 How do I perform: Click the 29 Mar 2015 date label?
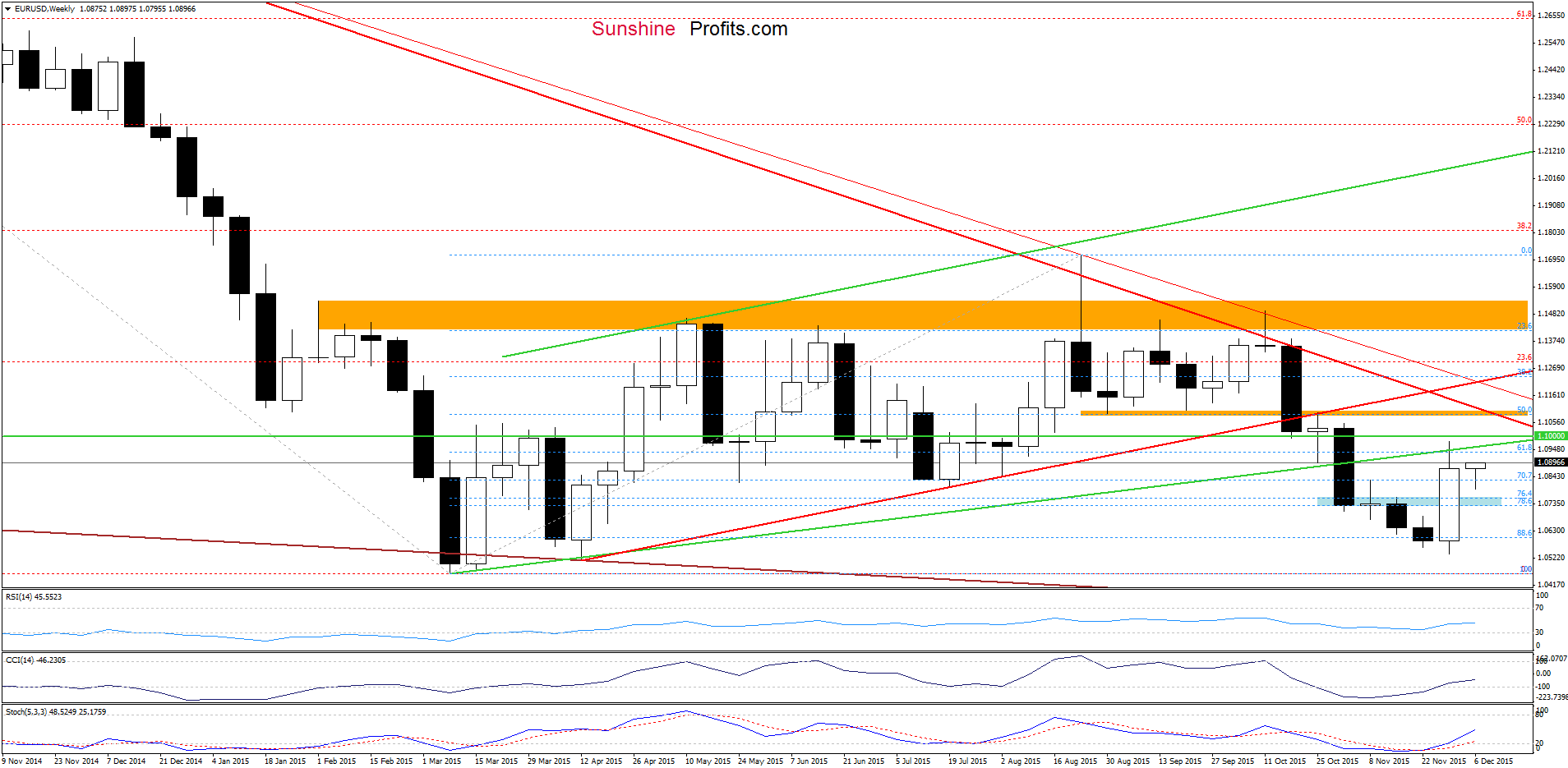[548, 761]
